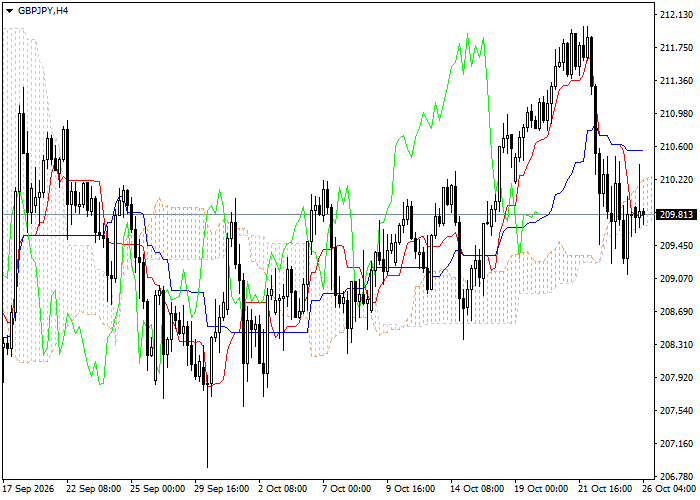The image size is (700, 500).
Task: Select the 14 Oct 08:00 time label
Action: (x=478, y=489)
